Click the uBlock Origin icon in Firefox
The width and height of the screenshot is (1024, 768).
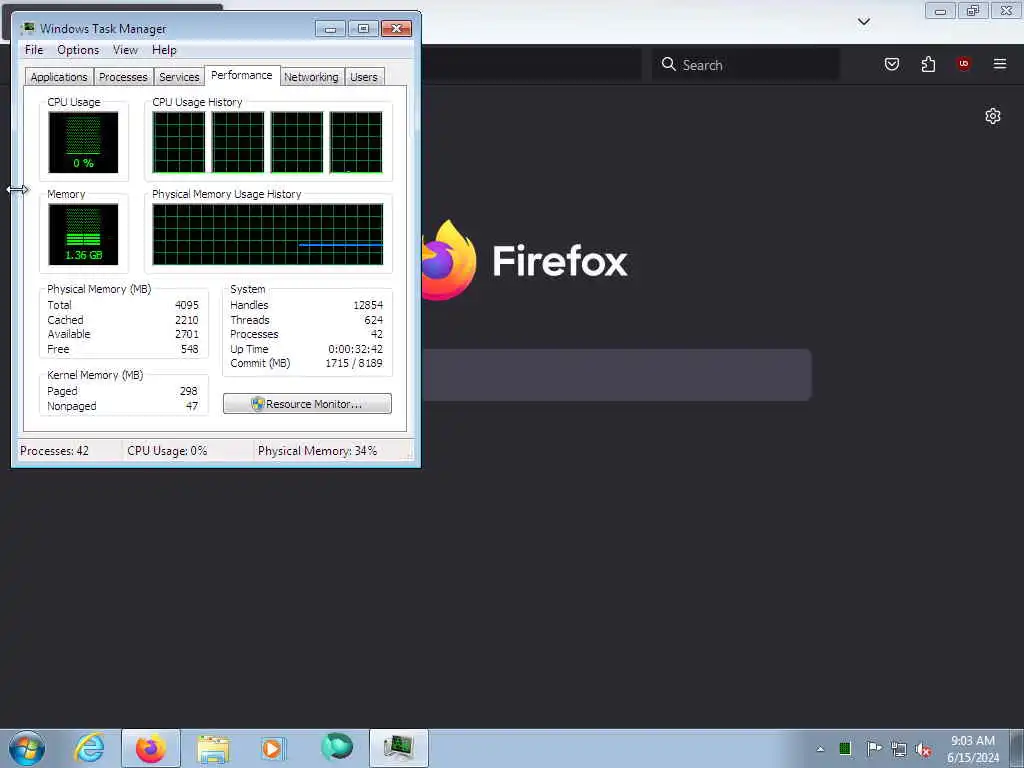963,63
